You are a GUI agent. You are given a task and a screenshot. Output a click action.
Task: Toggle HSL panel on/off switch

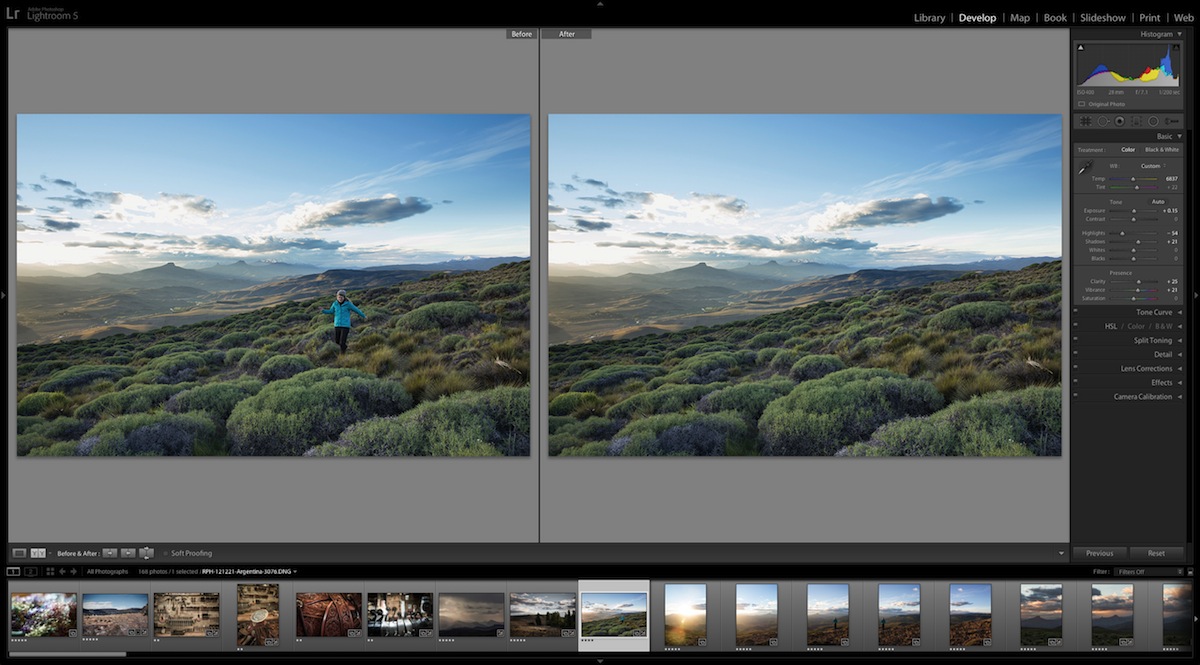(1075, 325)
